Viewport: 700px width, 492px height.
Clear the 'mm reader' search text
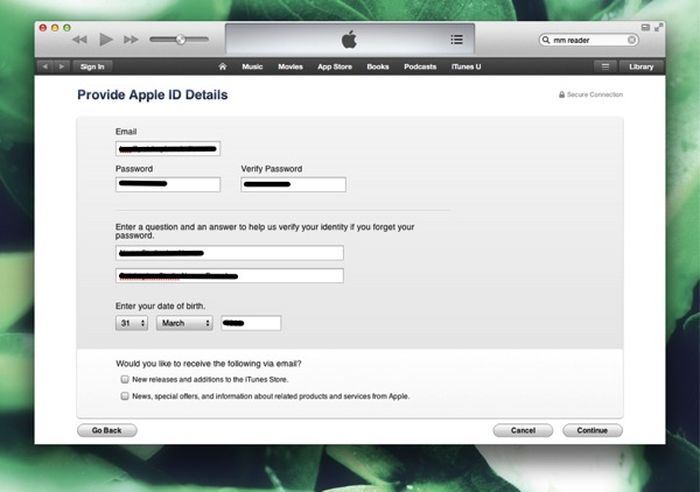point(631,40)
